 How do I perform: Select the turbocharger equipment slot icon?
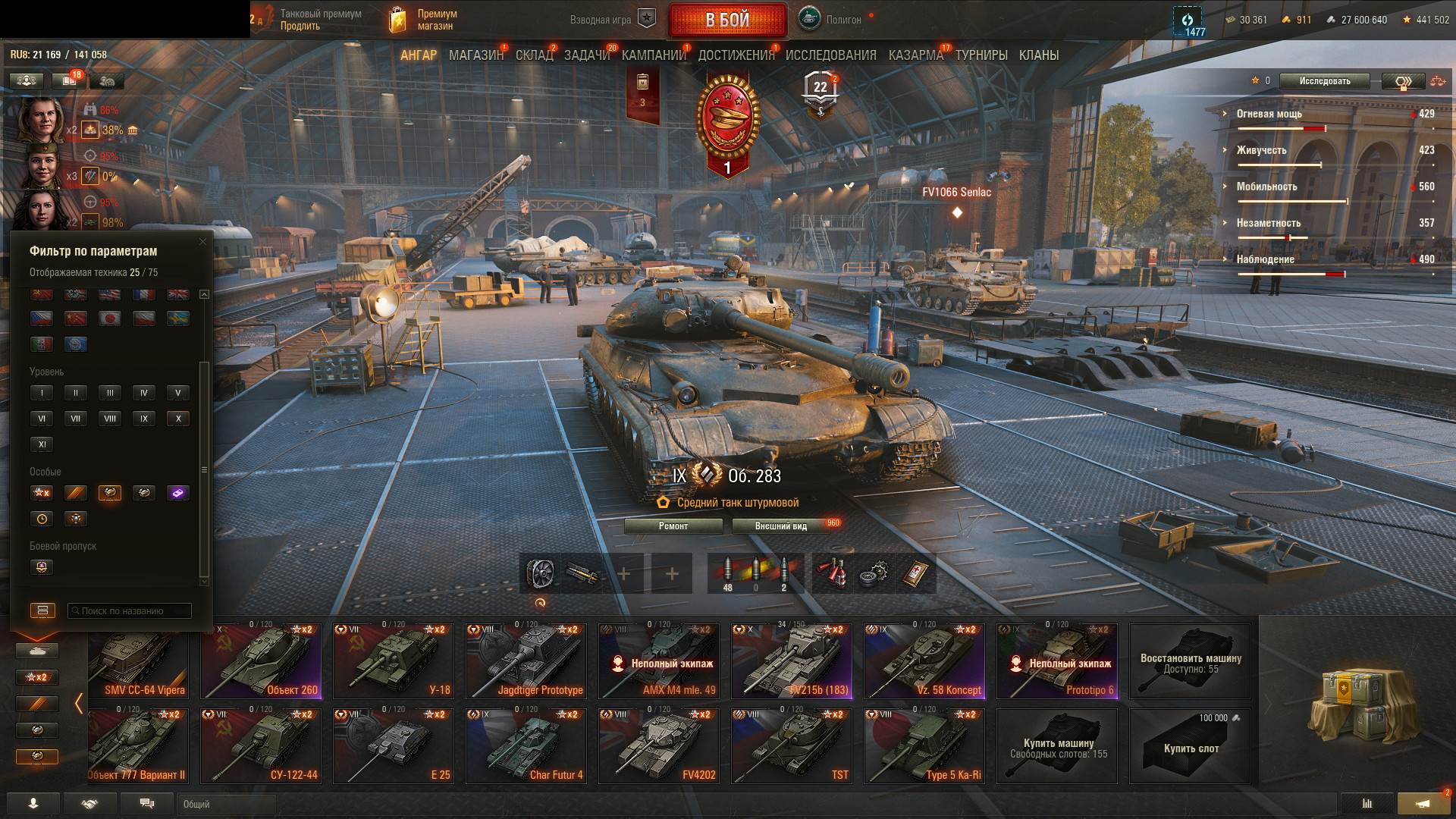pyautogui.click(x=540, y=574)
